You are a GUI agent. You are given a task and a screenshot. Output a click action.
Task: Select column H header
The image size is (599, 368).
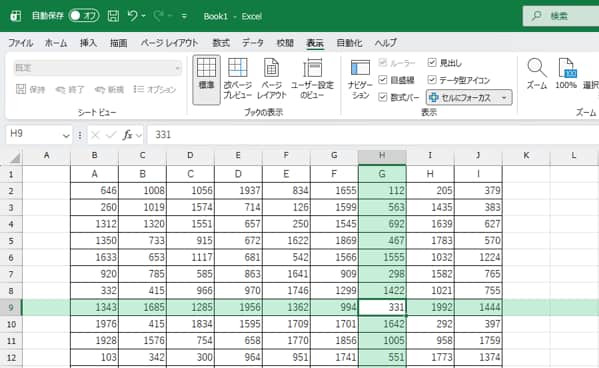coord(382,156)
